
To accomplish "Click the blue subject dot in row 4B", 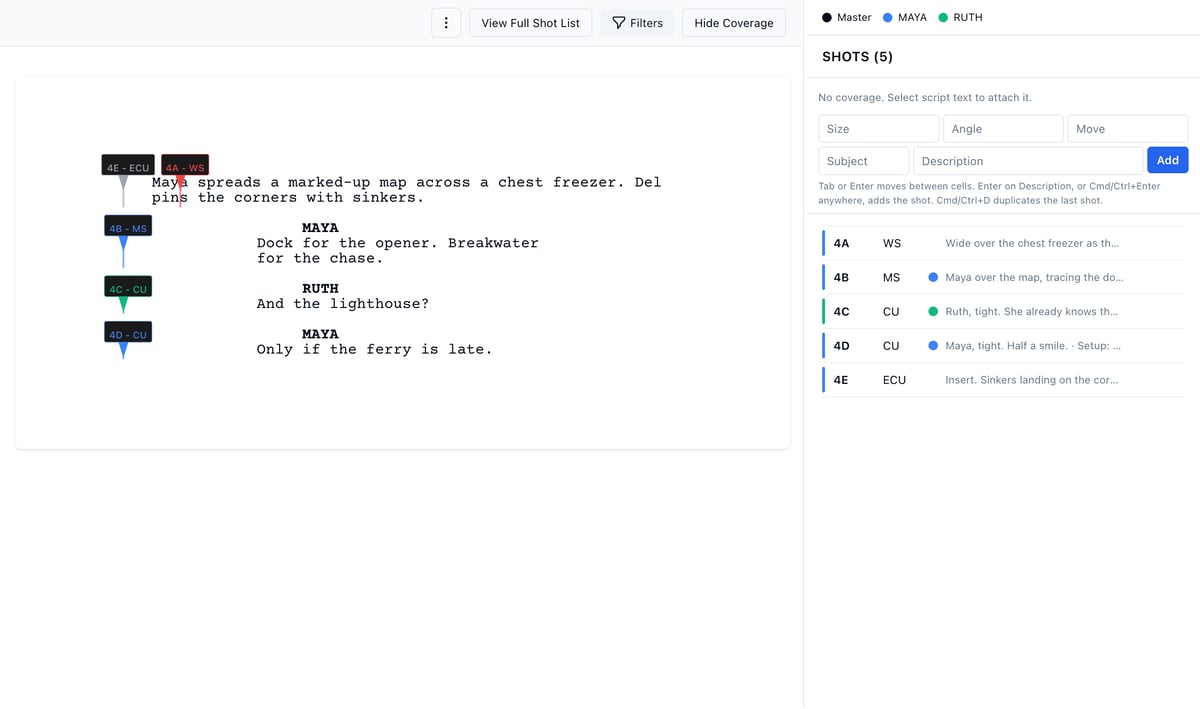I will [x=933, y=277].
